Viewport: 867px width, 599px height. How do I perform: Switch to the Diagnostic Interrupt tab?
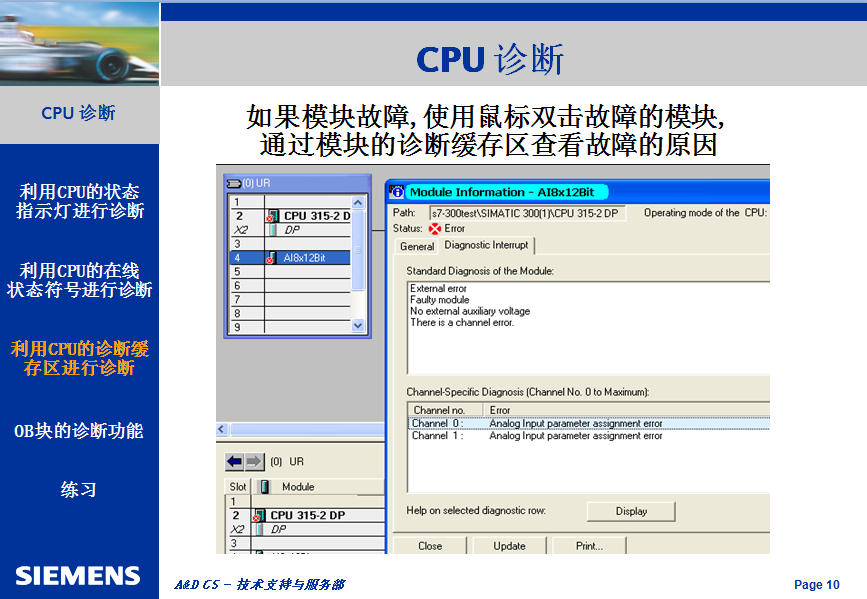(x=486, y=245)
